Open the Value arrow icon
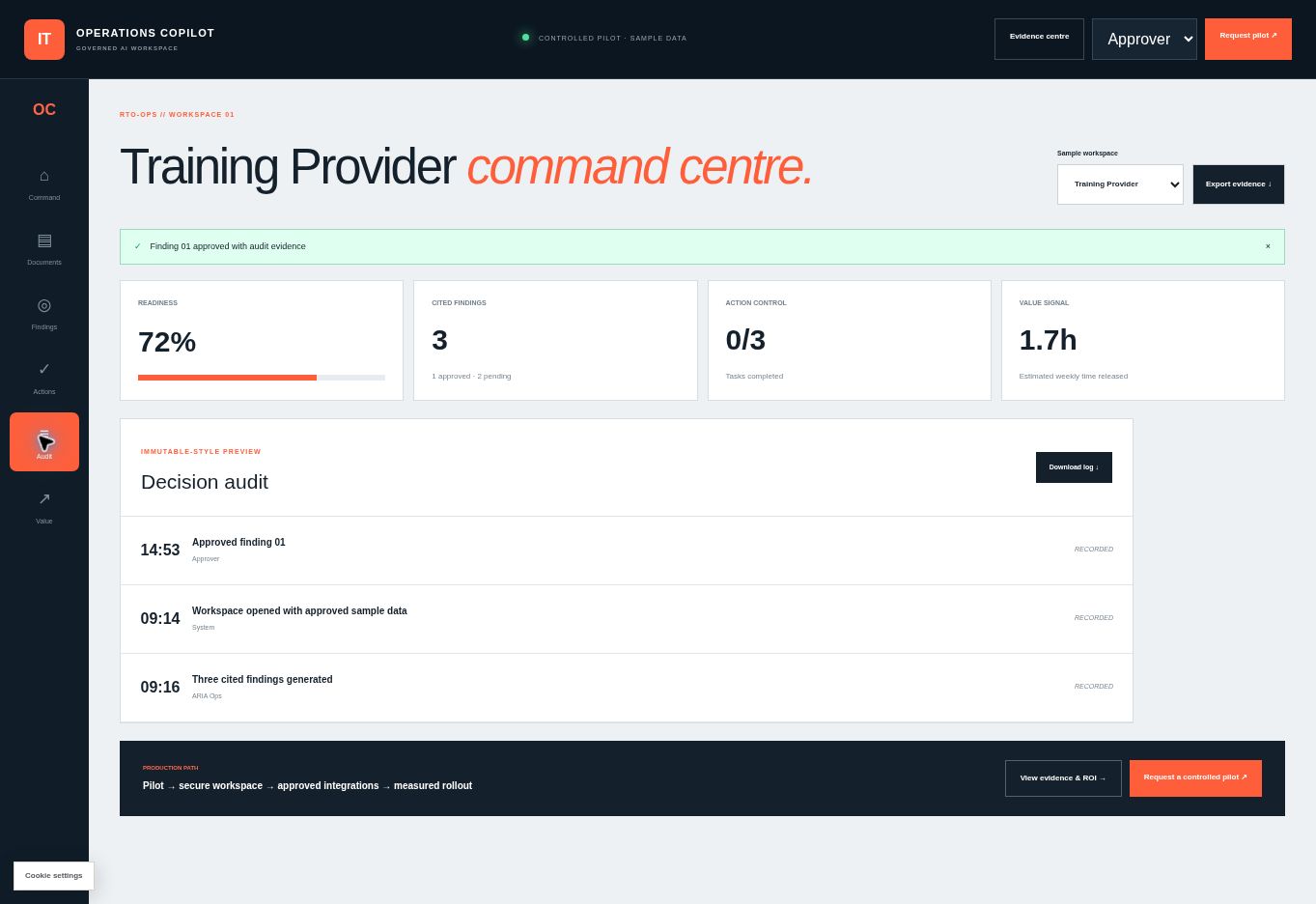This screenshot has width=1316, height=904. 44,499
